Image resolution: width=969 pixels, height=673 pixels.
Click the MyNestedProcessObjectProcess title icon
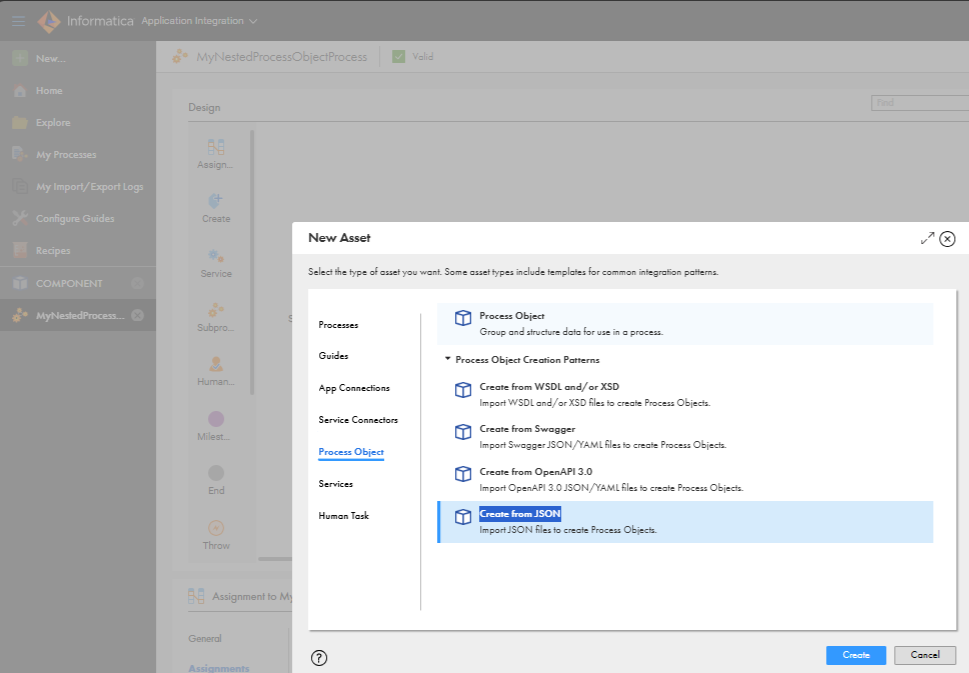coord(180,57)
